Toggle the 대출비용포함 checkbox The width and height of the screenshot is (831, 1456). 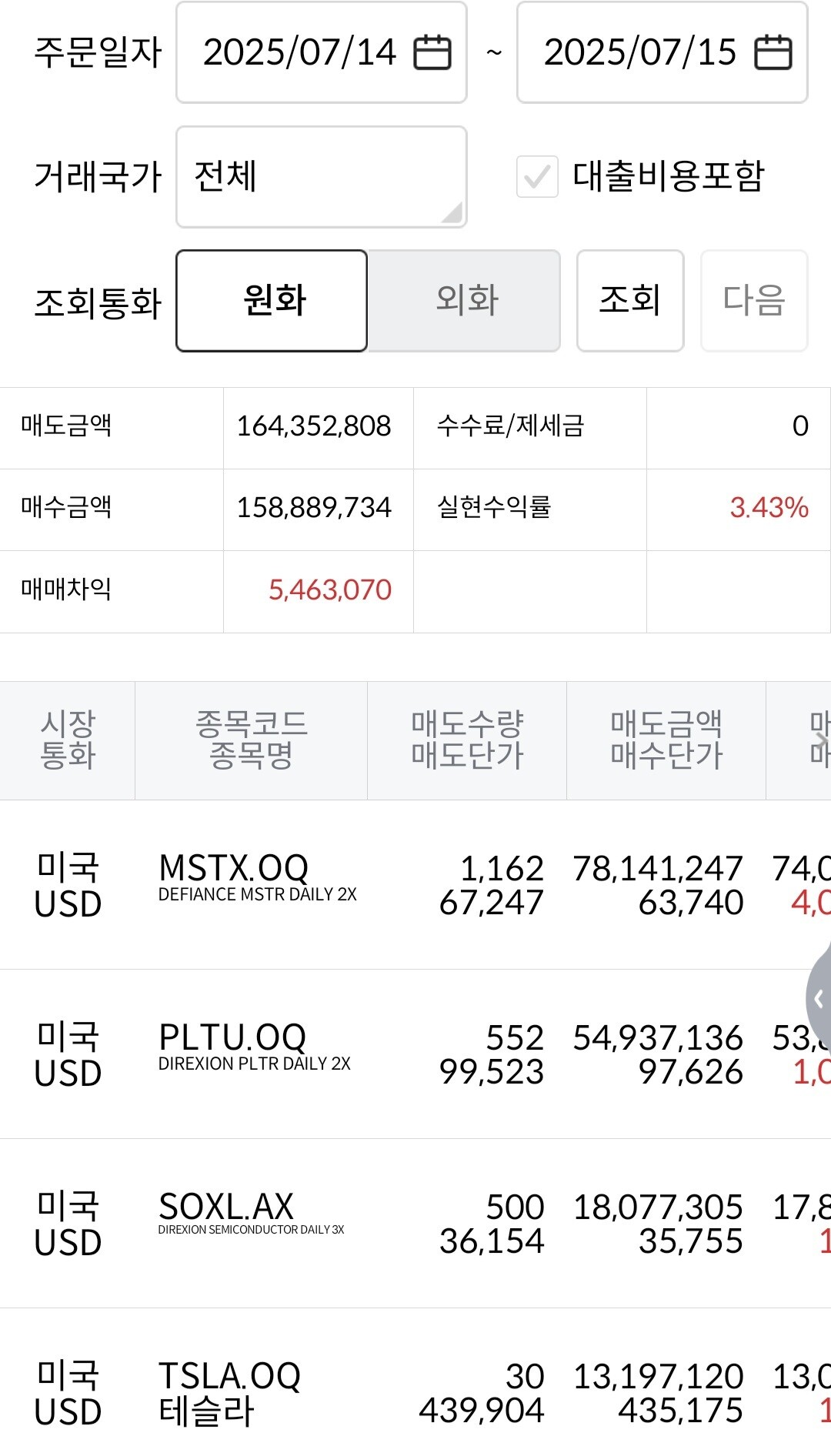[x=537, y=177]
